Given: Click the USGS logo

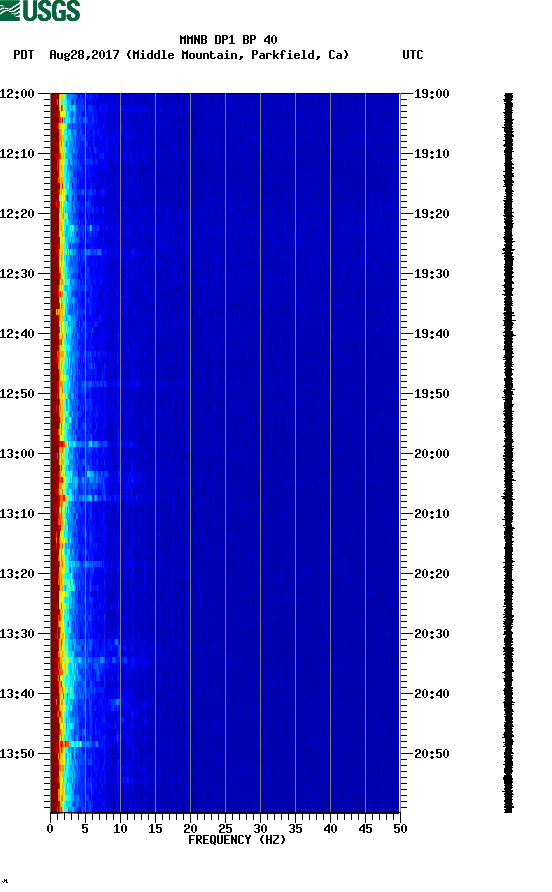Looking at the screenshot, I should pos(40,10).
